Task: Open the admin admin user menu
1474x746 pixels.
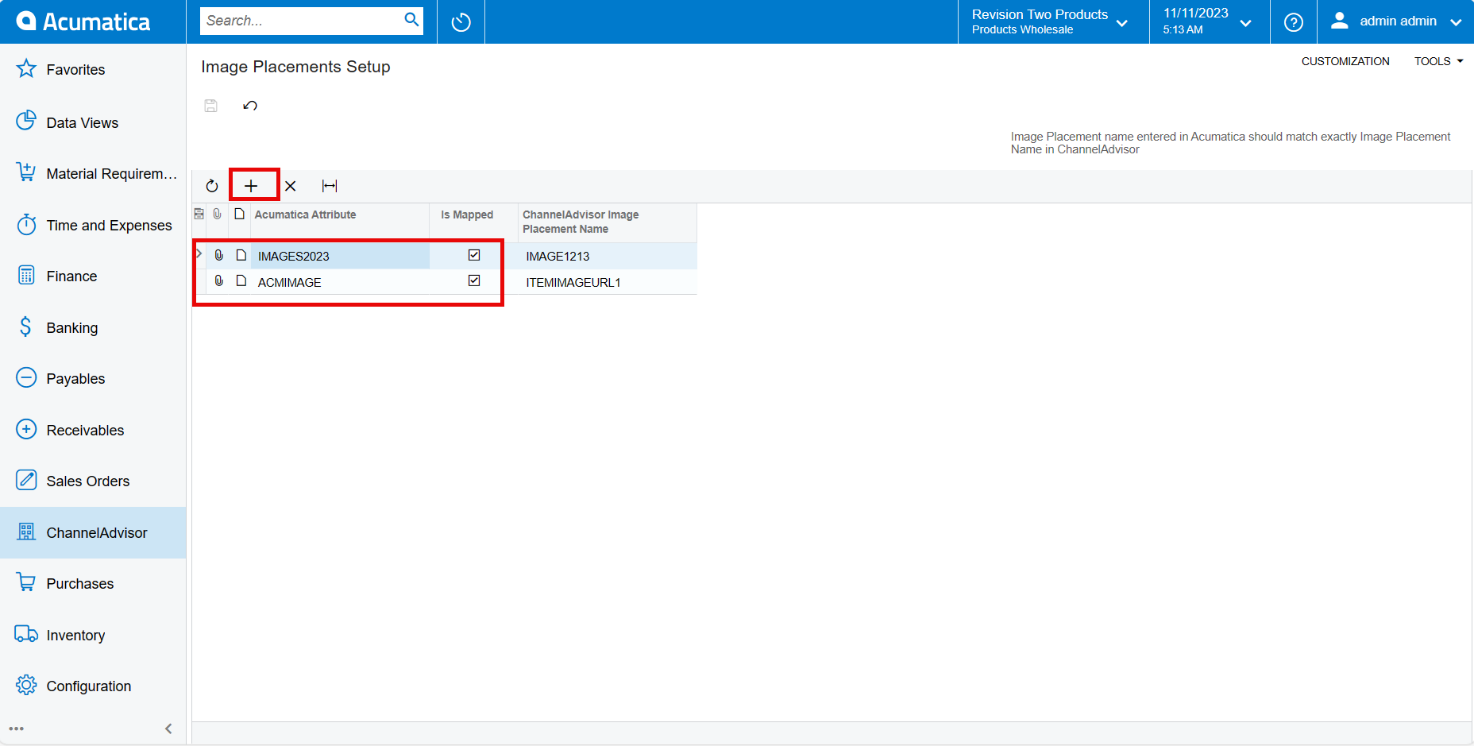Action: tap(1397, 22)
